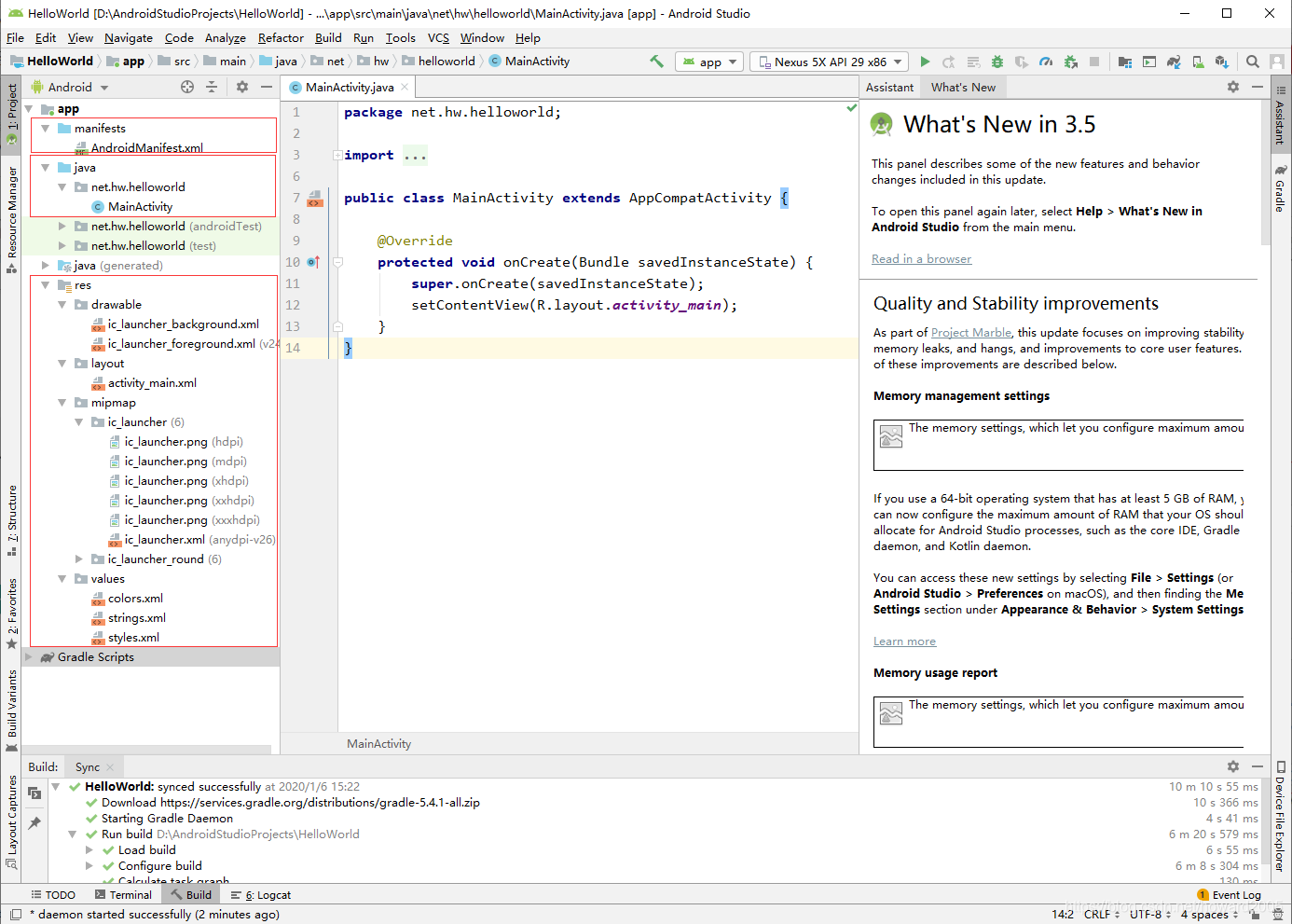Click Collapse All icon in Project panel
The image size is (1292, 924).
pyautogui.click(x=212, y=87)
